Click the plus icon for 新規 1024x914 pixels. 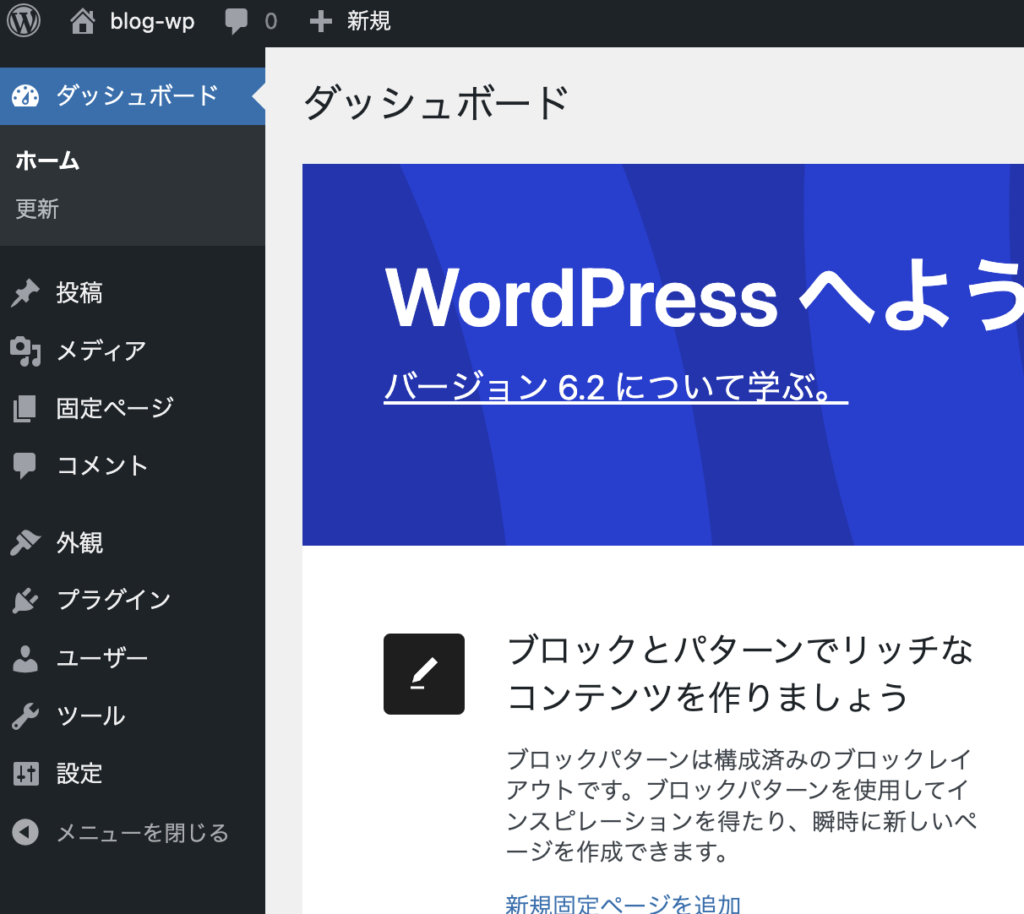(x=321, y=22)
